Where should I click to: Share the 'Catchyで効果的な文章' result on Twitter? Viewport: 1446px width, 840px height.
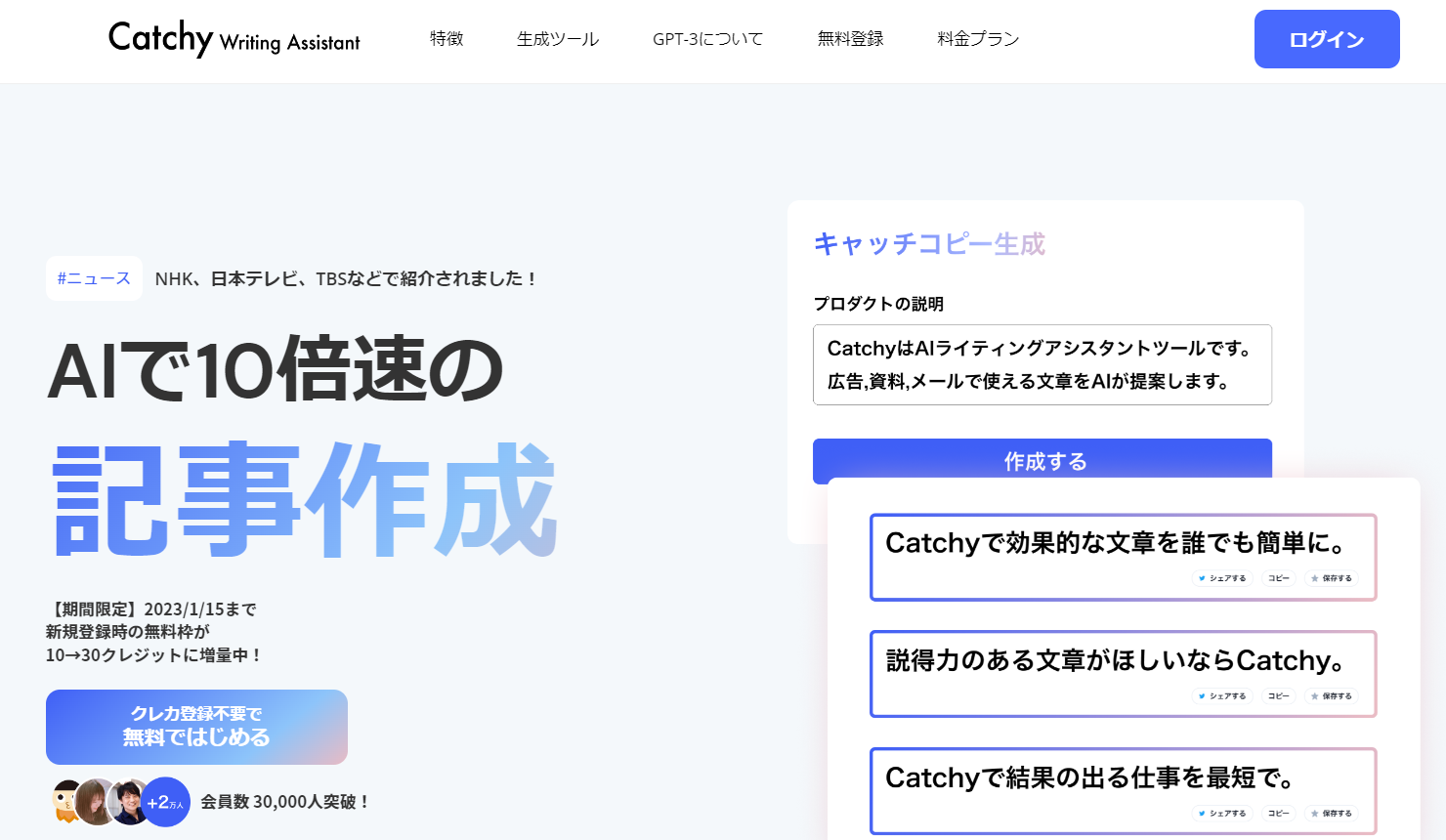pyautogui.click(x=1222, y=578)
